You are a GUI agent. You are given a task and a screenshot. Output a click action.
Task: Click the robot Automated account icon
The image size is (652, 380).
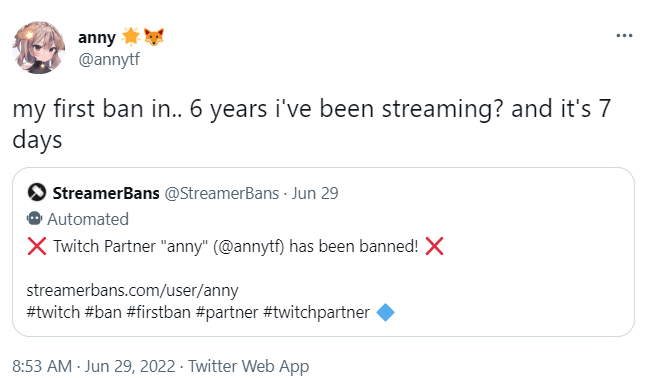coord(35,219)
